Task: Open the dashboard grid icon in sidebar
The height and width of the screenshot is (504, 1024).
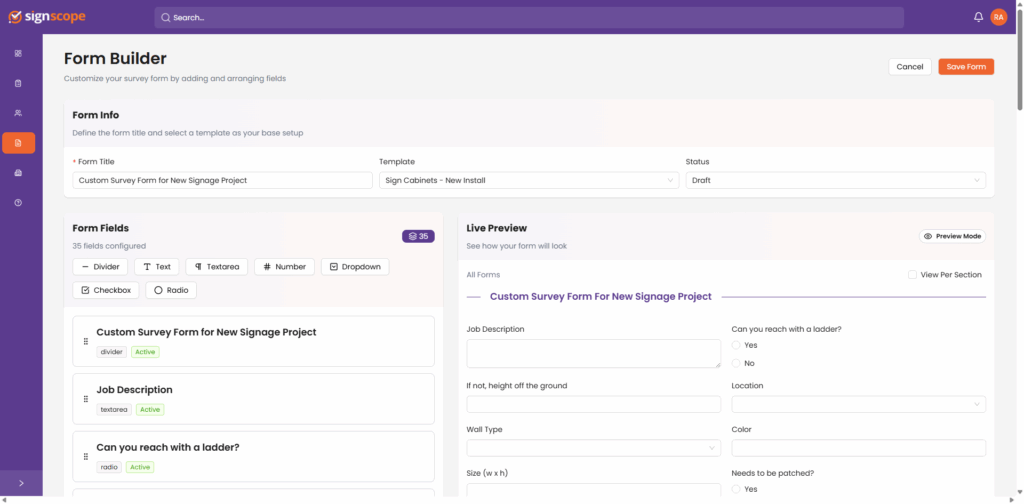Action: click(x=18, y=54)
